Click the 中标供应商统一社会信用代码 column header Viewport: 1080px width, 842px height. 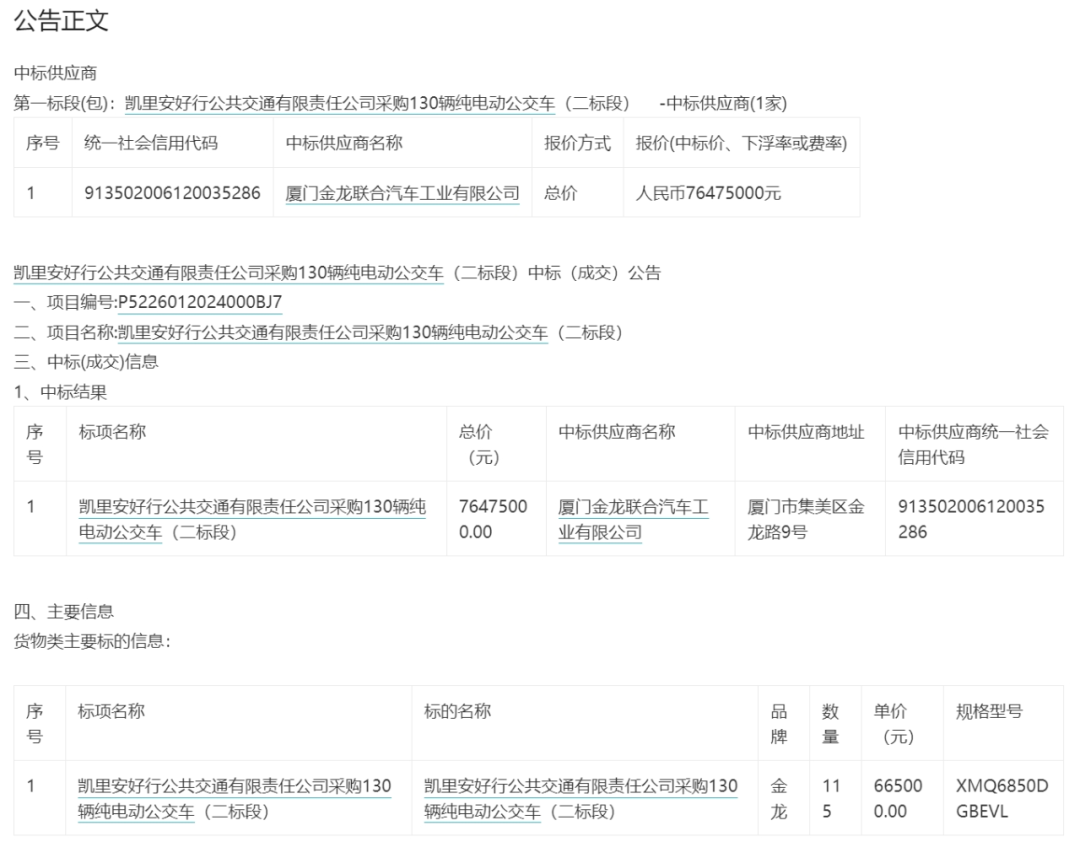[973, 444]
